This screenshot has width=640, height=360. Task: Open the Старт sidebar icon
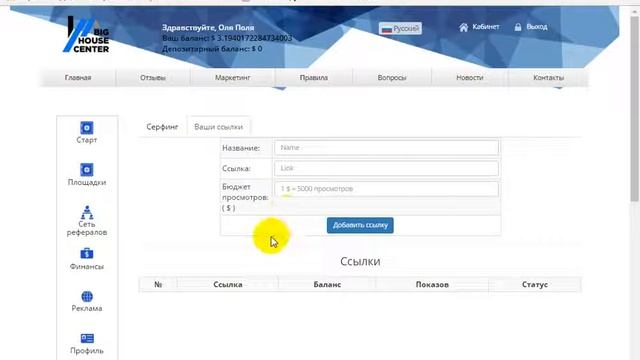(87, 128)
